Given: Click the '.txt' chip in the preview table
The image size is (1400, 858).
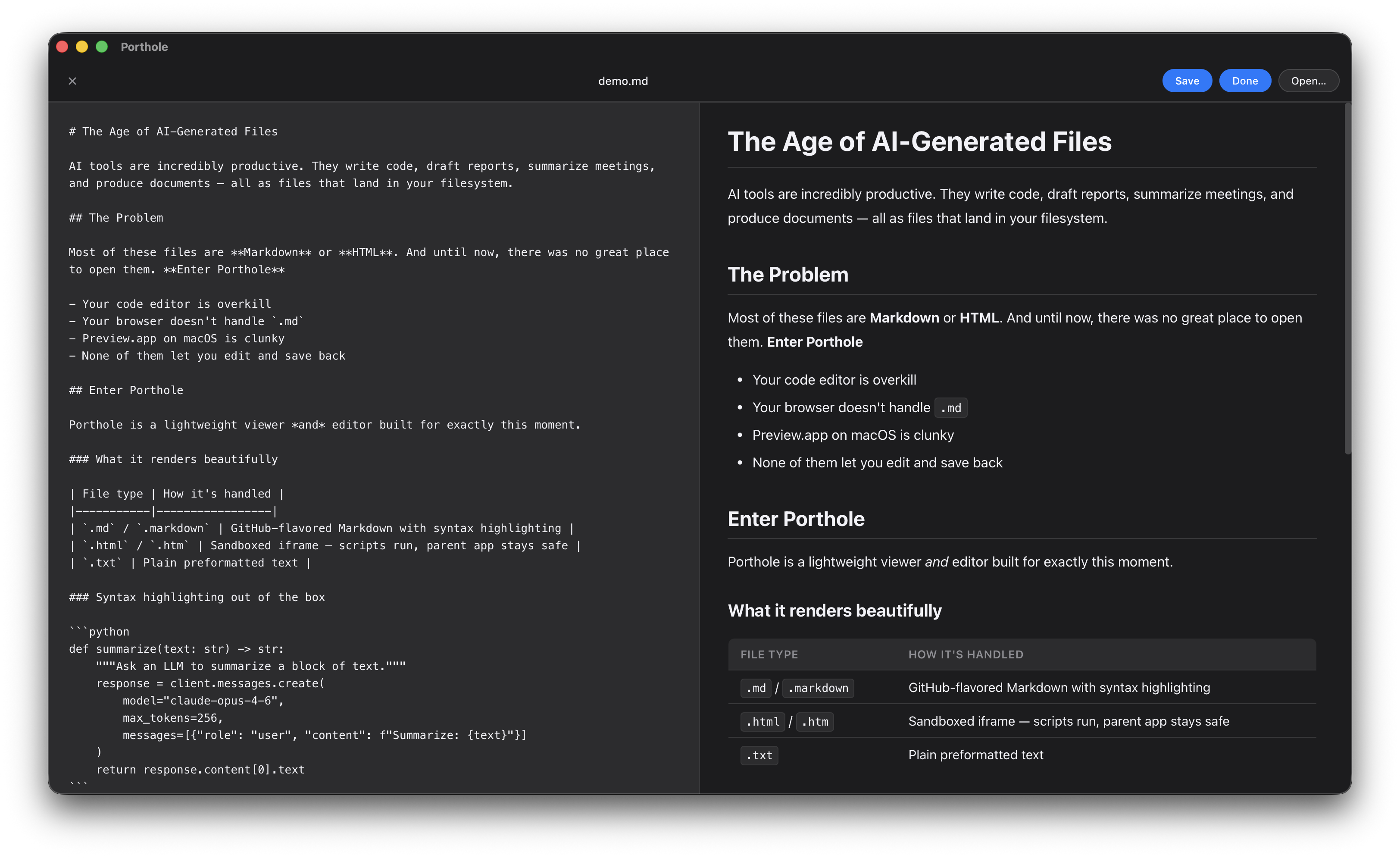Looking at the screenshot, I should click(759, 755).
